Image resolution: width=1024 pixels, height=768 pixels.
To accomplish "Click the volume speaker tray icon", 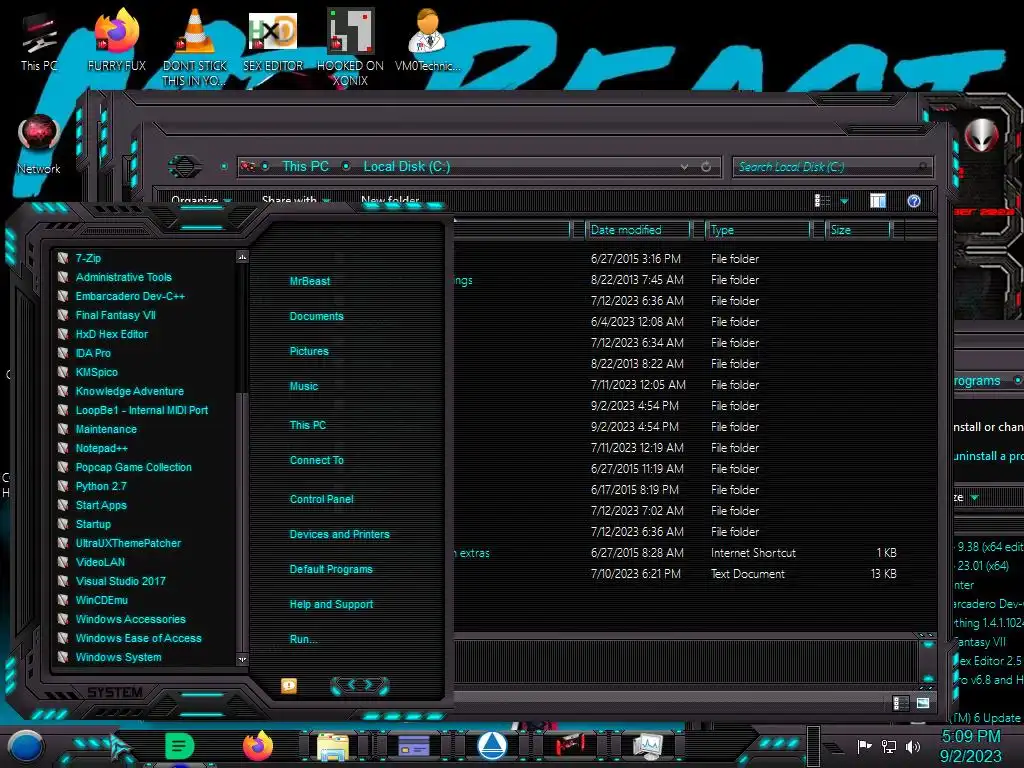I will click(913, 746).
